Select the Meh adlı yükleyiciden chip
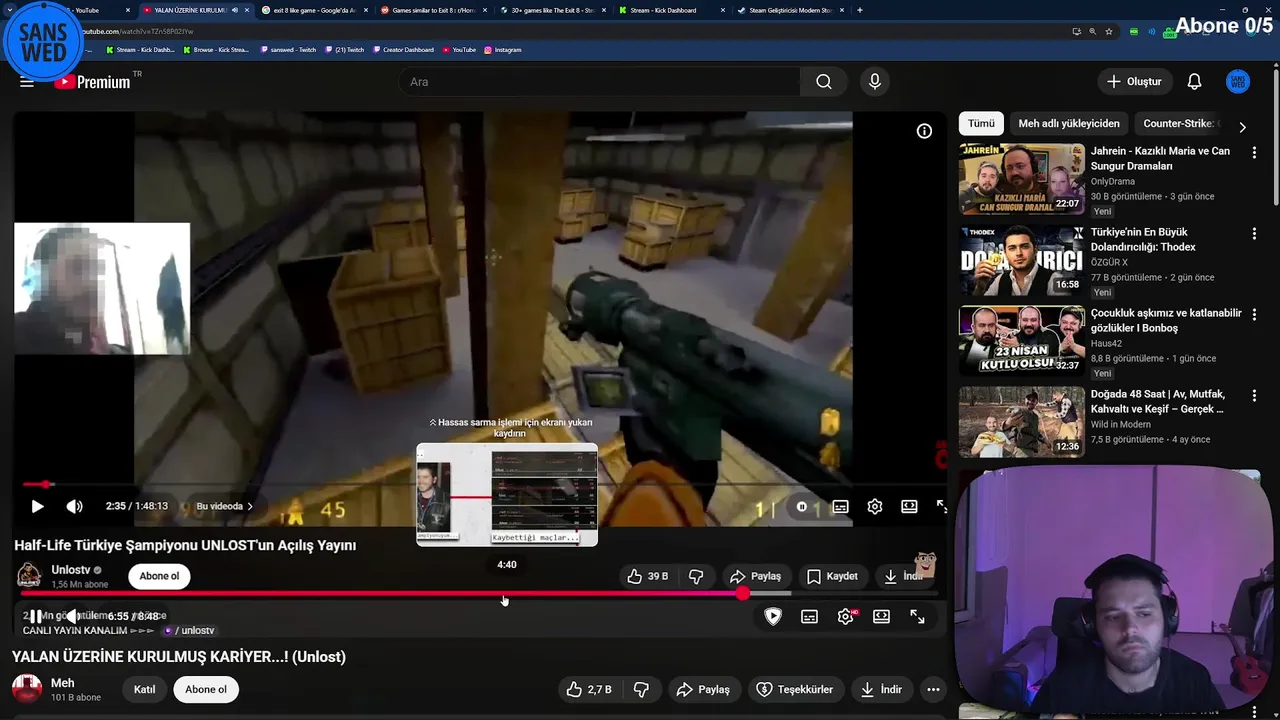1280x720 pixels. coord(1069,124)
